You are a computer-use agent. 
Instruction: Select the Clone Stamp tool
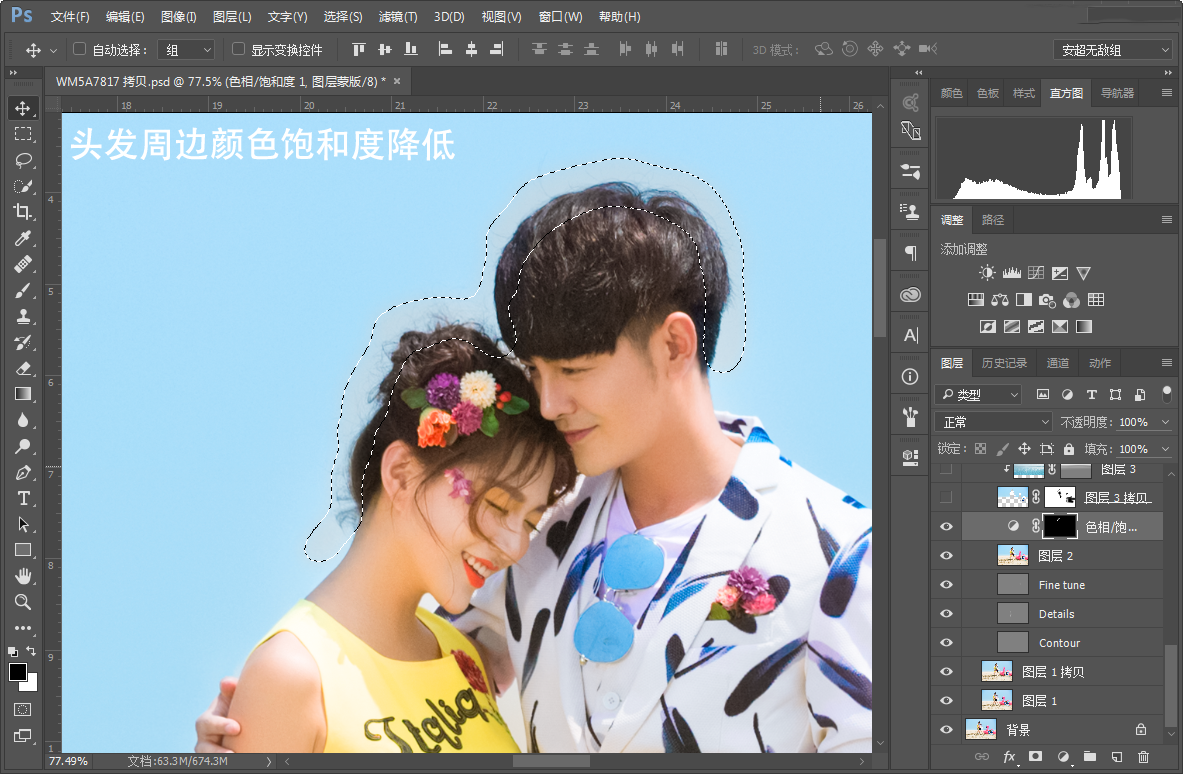(x=23, y=316)
